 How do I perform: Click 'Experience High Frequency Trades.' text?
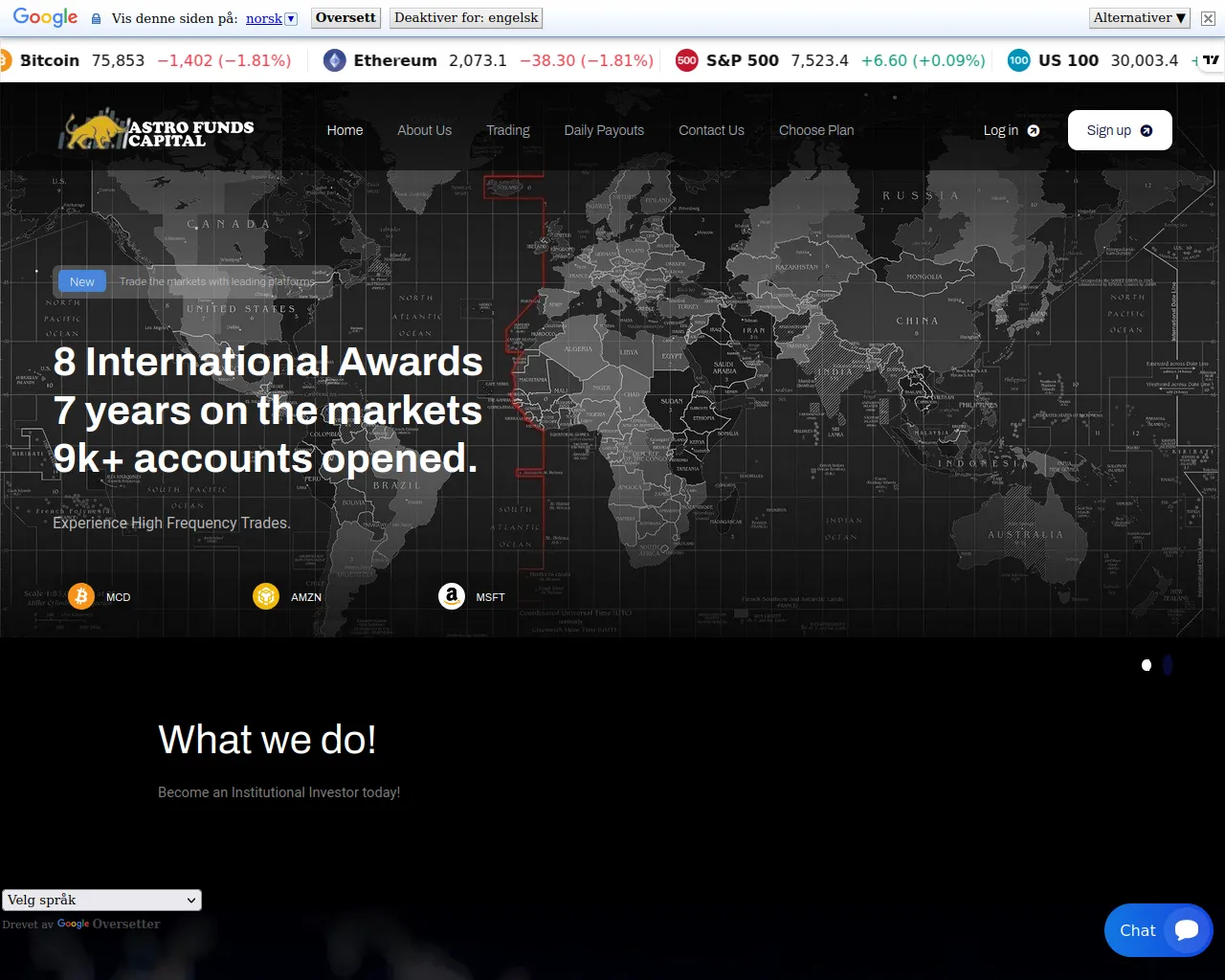(x=172, y=523)
